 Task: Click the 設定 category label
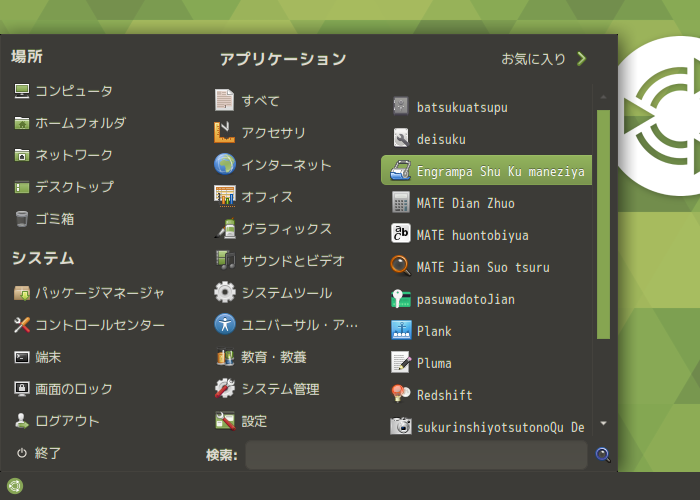(x=254, y=421)
